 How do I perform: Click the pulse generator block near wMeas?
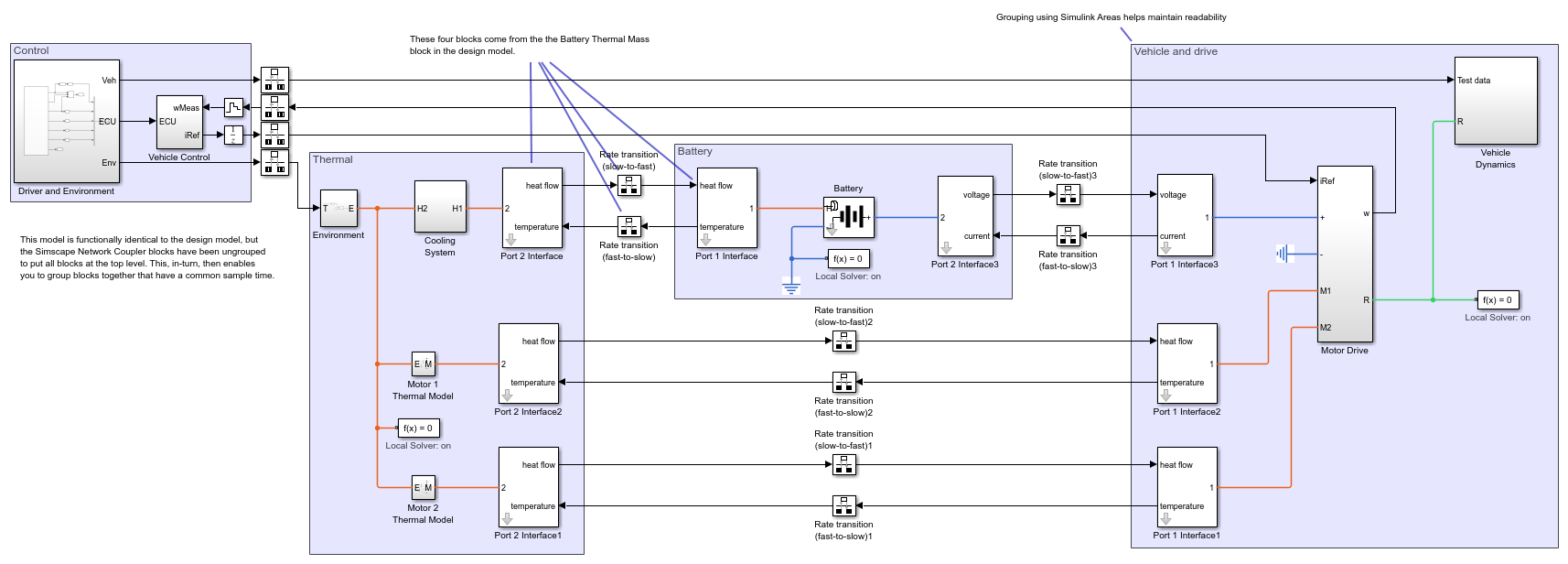pos(234,108)
